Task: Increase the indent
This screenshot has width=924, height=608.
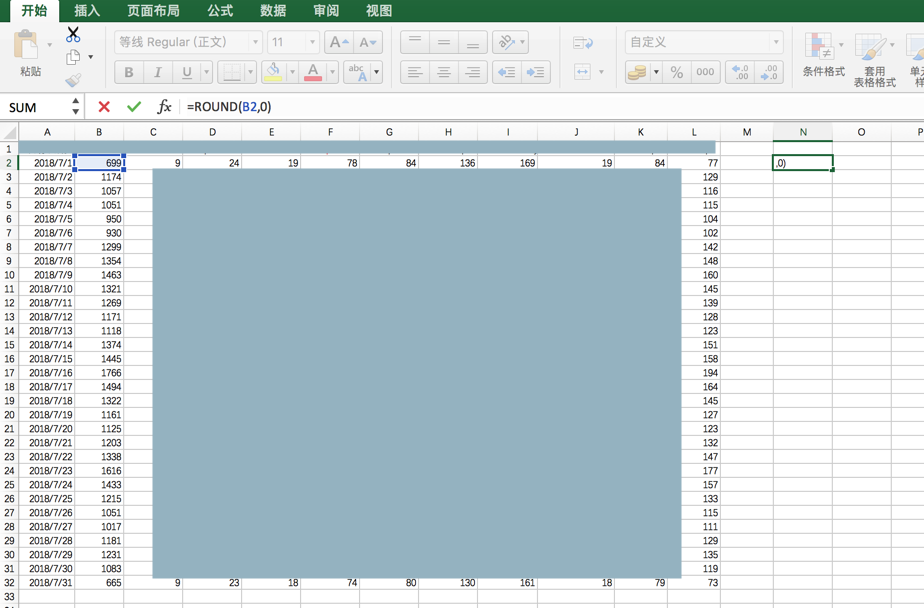Action: point(536,72)
